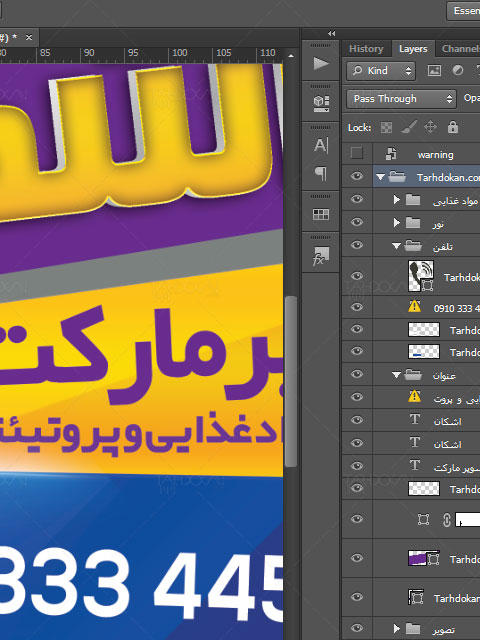The width and height of the screenshot is (480, 640).
Task: Hide the عنوان group
Action: coord(357,374)
